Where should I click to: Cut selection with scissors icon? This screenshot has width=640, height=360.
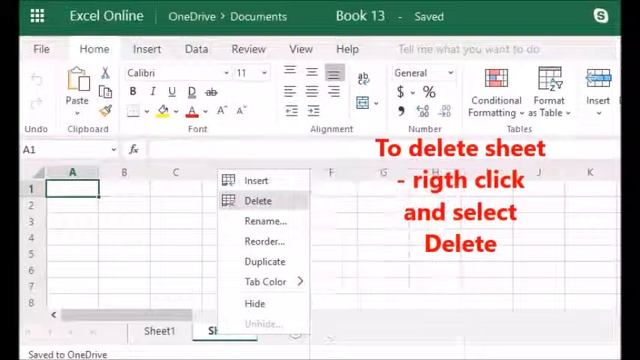pos(105,73)
